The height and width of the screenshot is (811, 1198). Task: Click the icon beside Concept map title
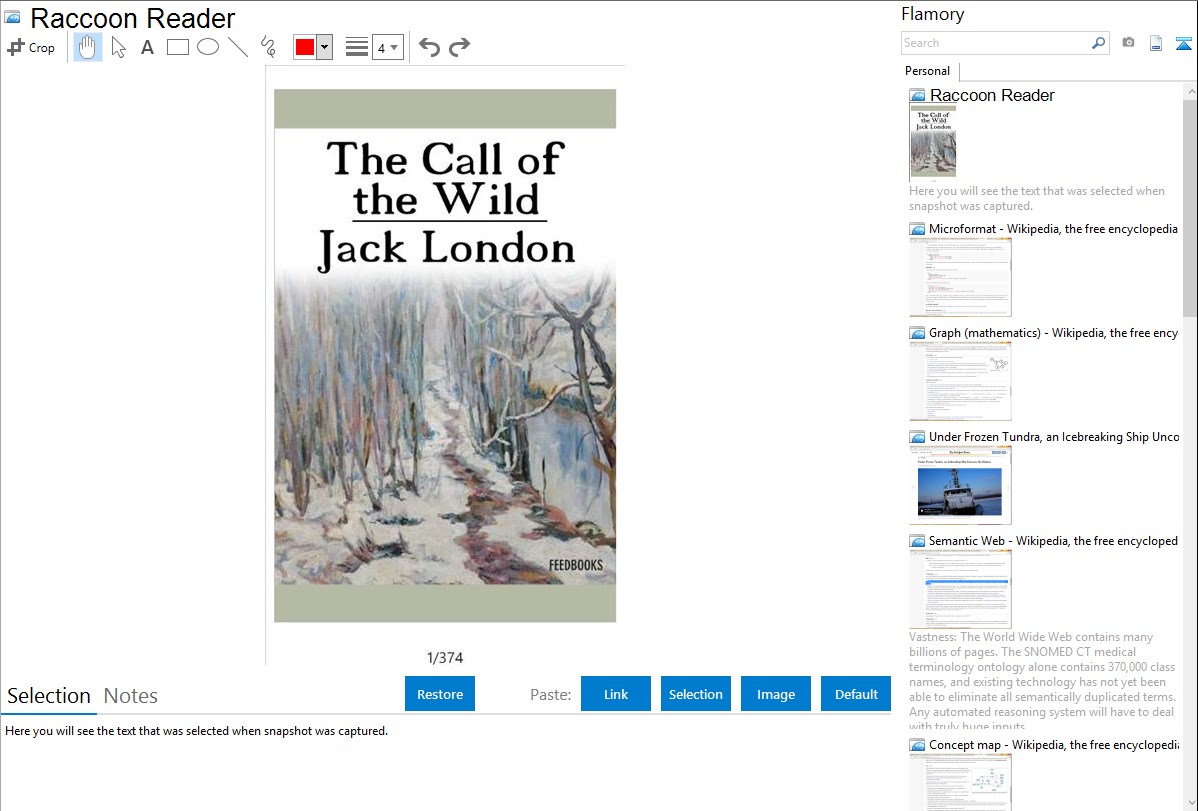918,744
